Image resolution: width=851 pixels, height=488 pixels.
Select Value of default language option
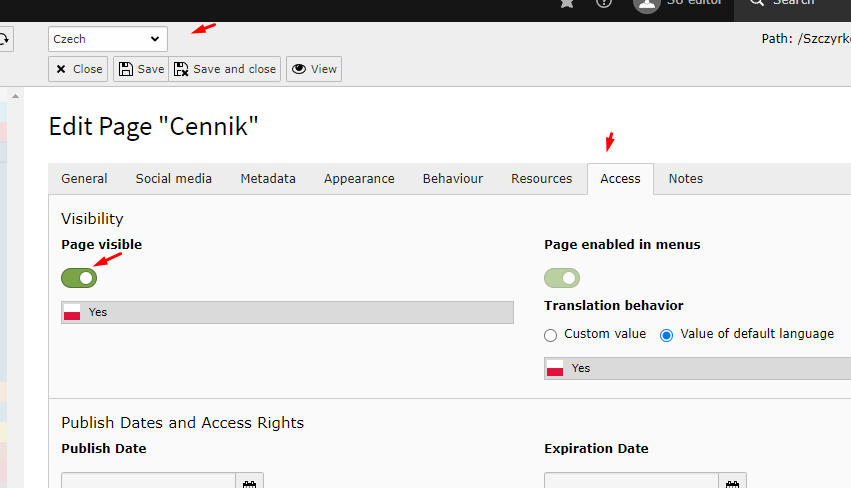click(667, 335)
